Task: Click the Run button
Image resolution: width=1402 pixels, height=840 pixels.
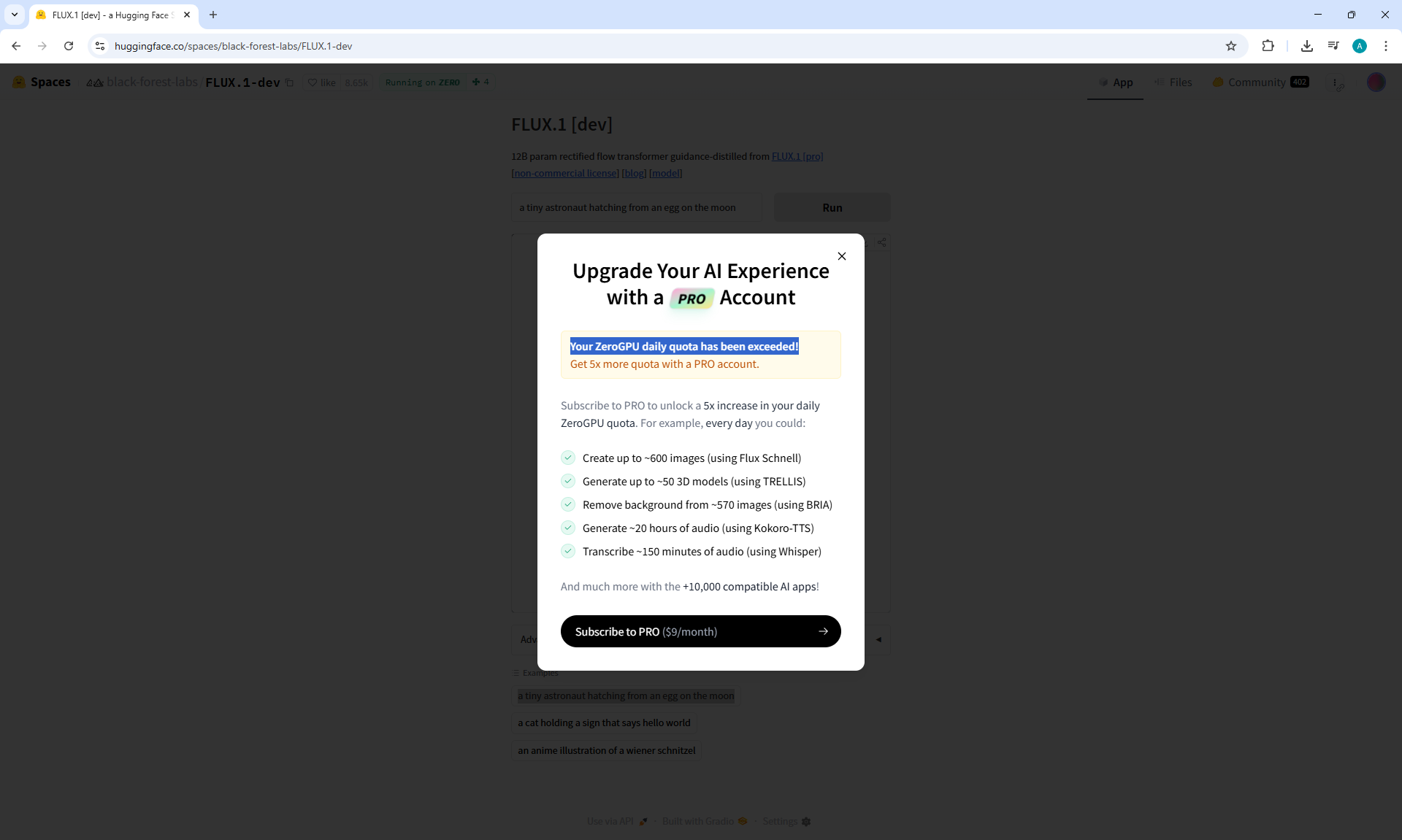Action: tap(832, 207)
